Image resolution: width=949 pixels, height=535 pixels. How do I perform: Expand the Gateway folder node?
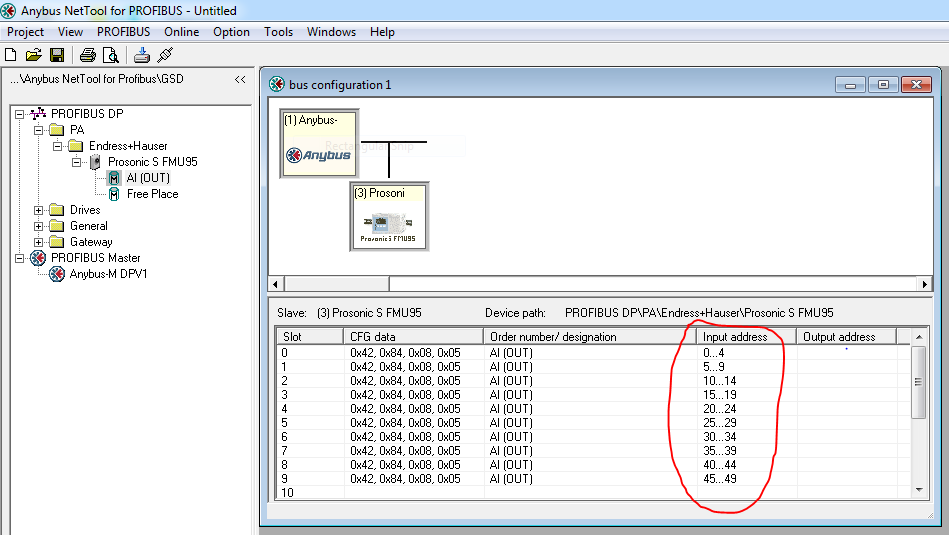38,242
